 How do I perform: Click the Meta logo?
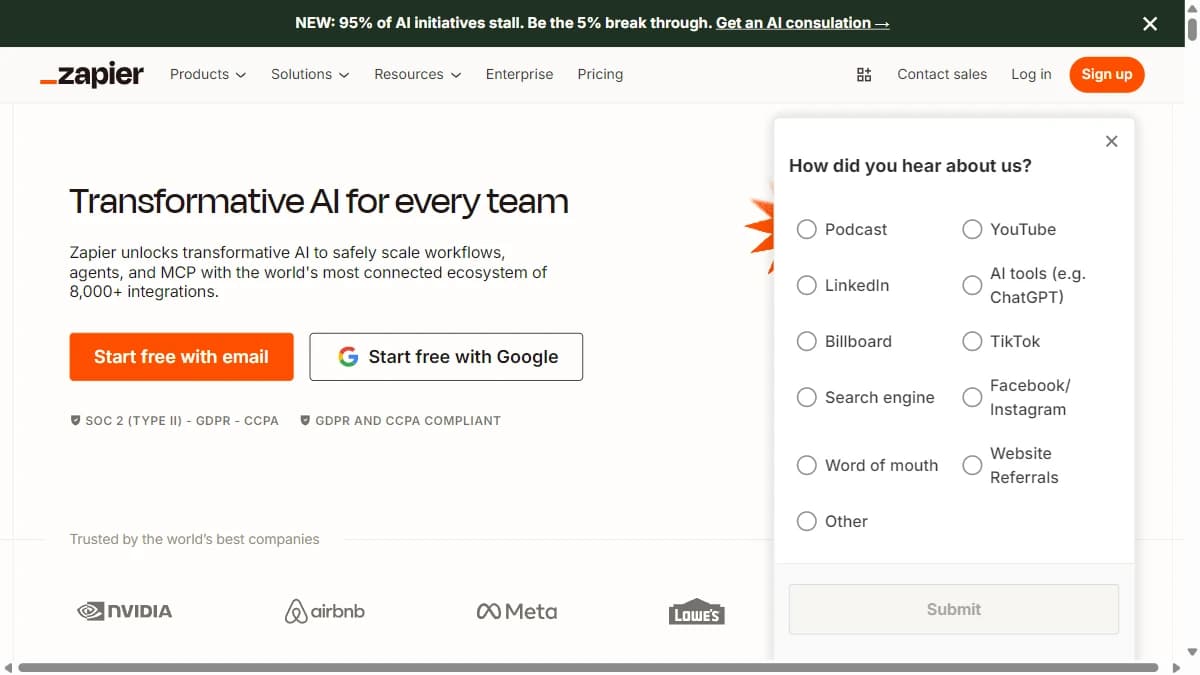point(516,610)
